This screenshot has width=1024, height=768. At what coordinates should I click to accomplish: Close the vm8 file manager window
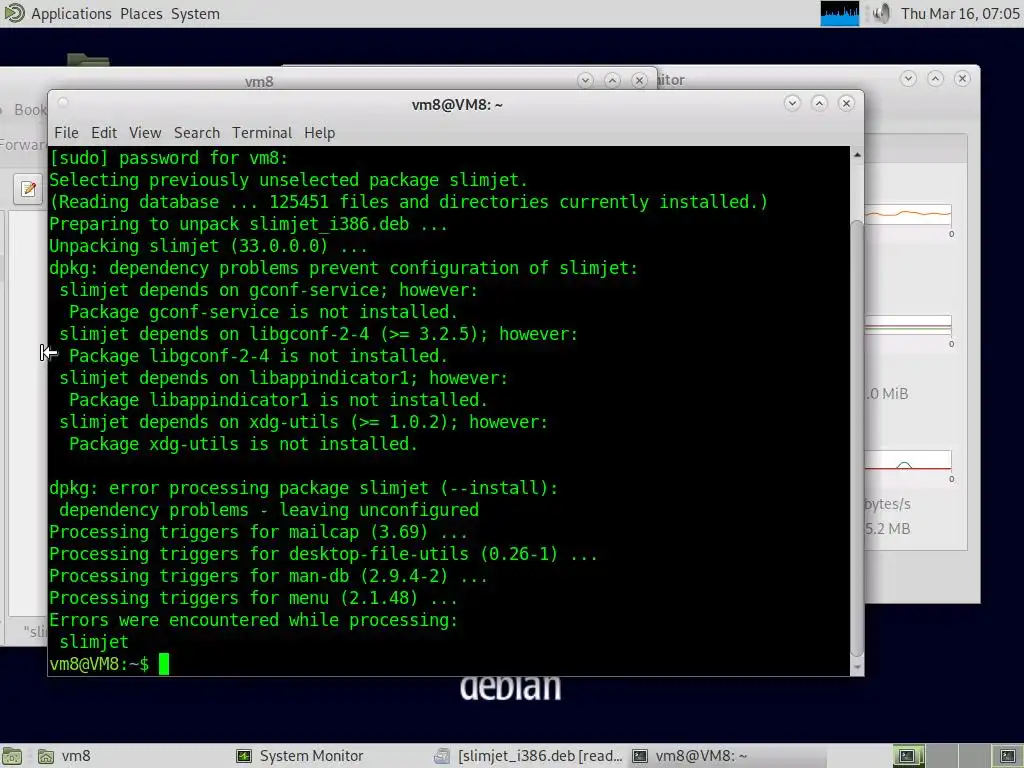click(x=639, y=80)
